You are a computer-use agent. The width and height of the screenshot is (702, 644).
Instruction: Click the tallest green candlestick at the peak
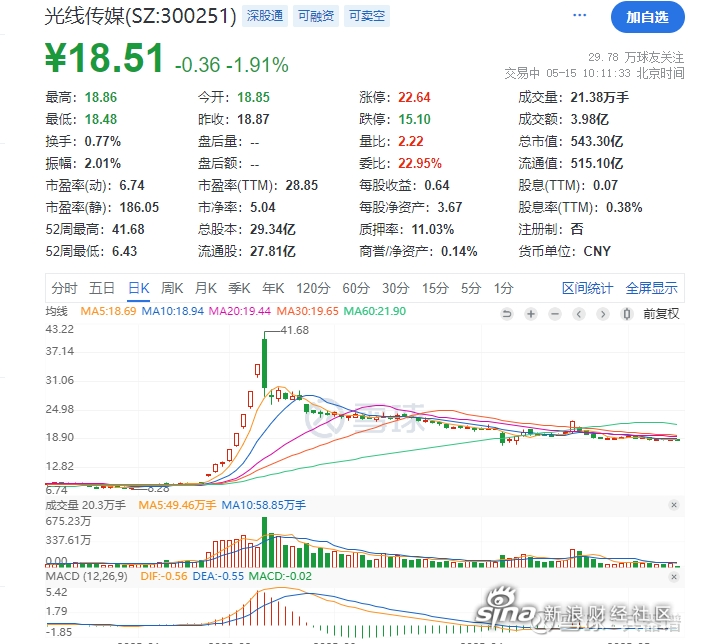(x=265, y=363)
